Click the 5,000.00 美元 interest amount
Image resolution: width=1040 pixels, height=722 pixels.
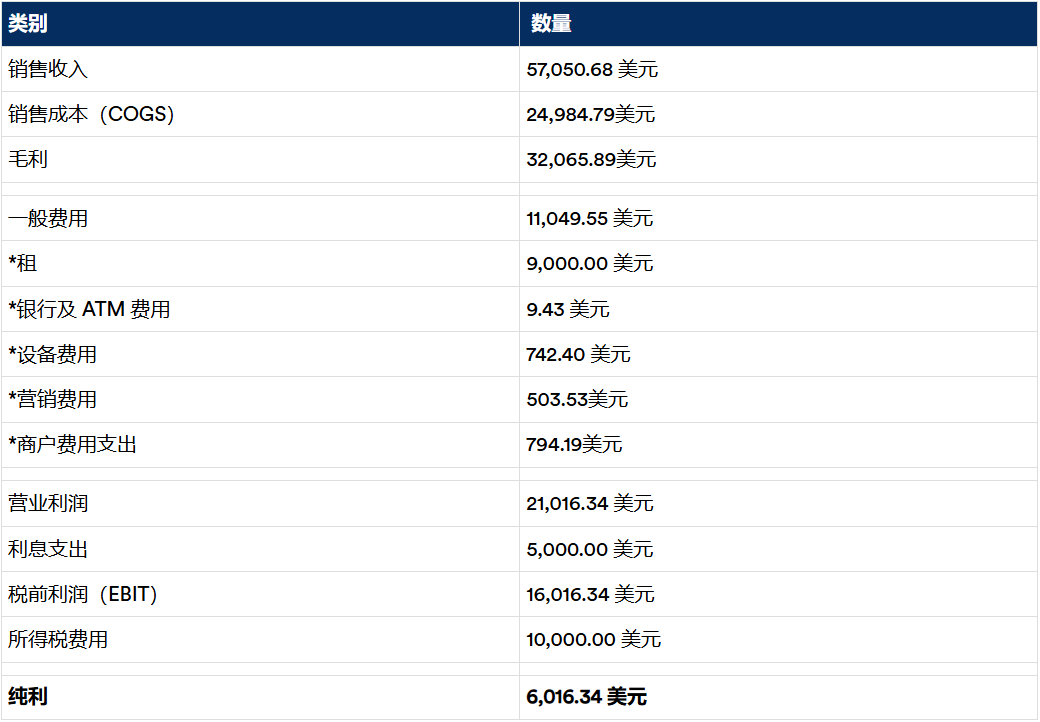(x=589, y=550)
